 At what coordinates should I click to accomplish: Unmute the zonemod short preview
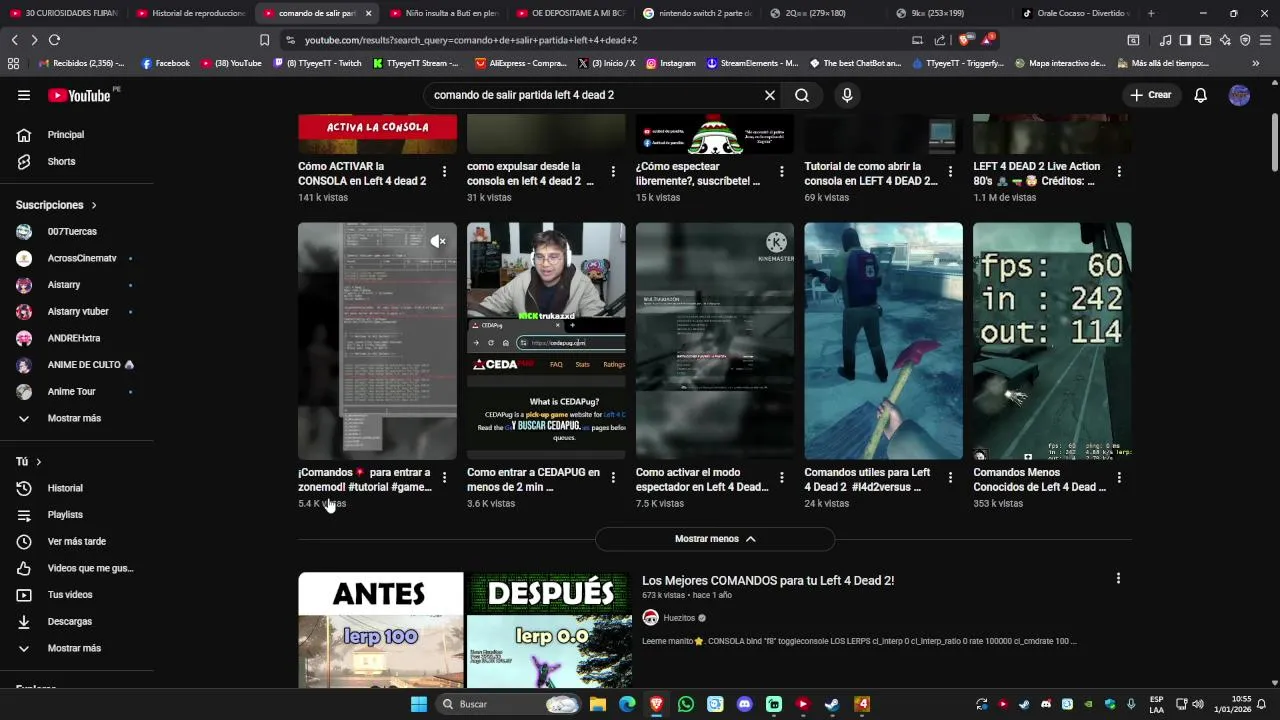pos(438,241)
